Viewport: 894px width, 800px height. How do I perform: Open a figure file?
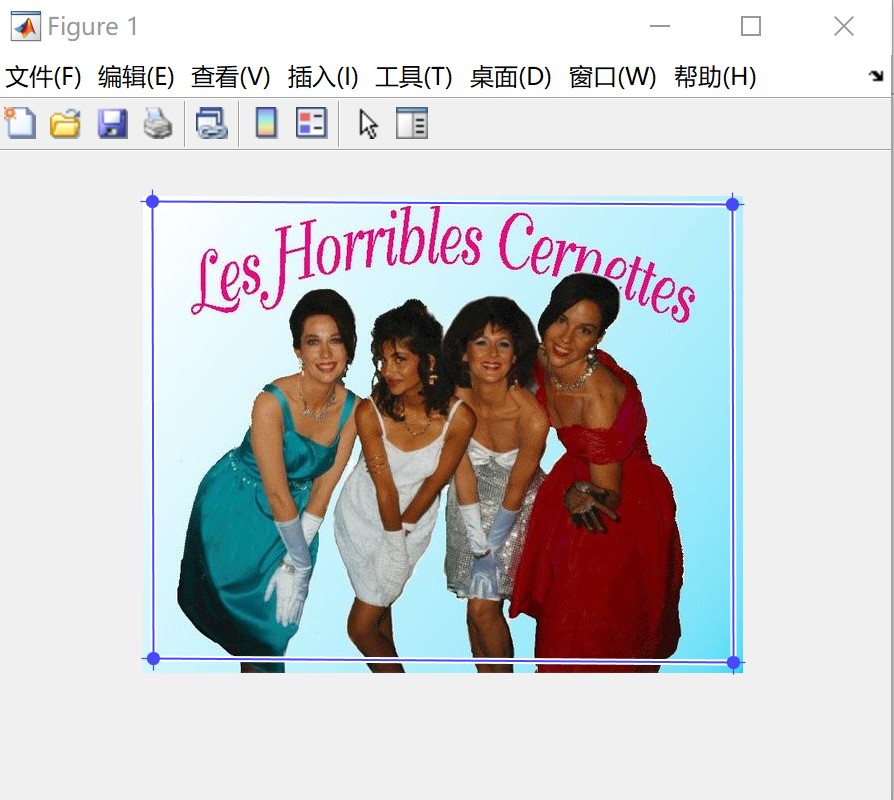point(63,122)
